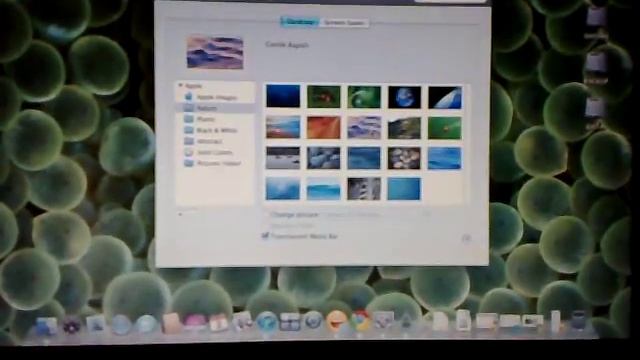The image size is (640, 360).
Task: Toggle the Translucent Menu Bar checkbox
Action: (x=265, y=236)
